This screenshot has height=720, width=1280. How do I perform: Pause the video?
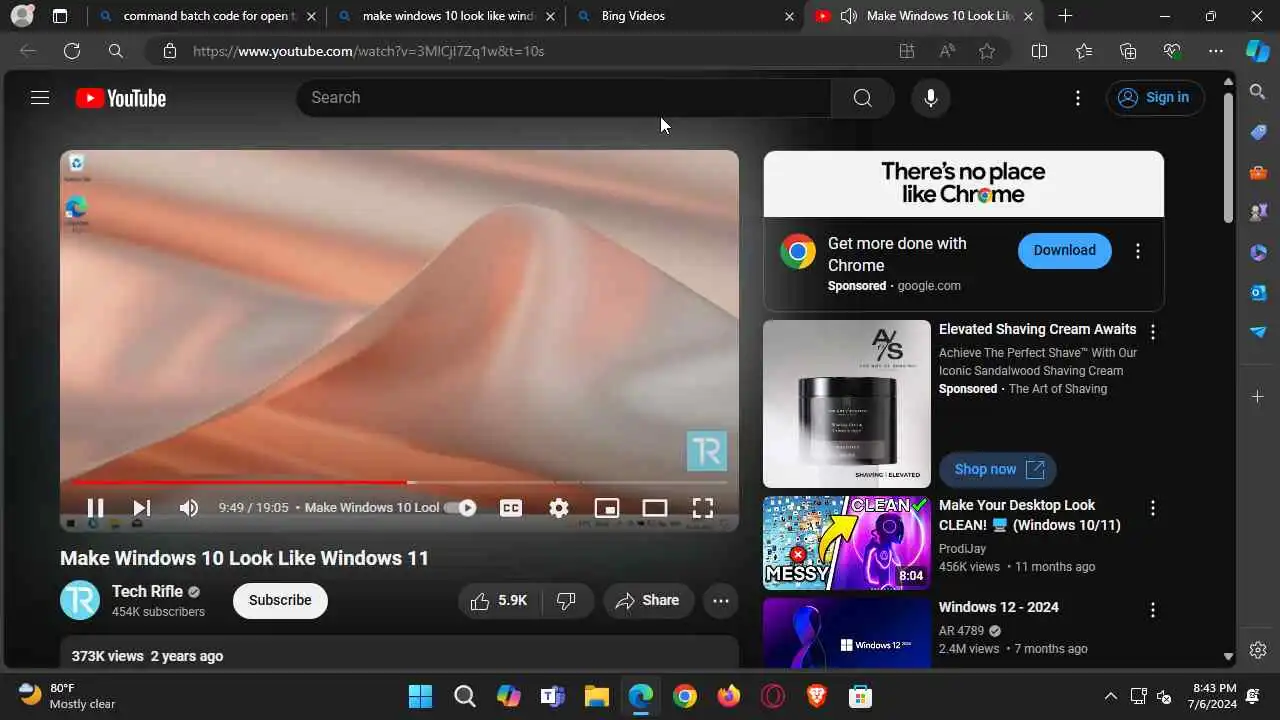[x=95, y=508]
